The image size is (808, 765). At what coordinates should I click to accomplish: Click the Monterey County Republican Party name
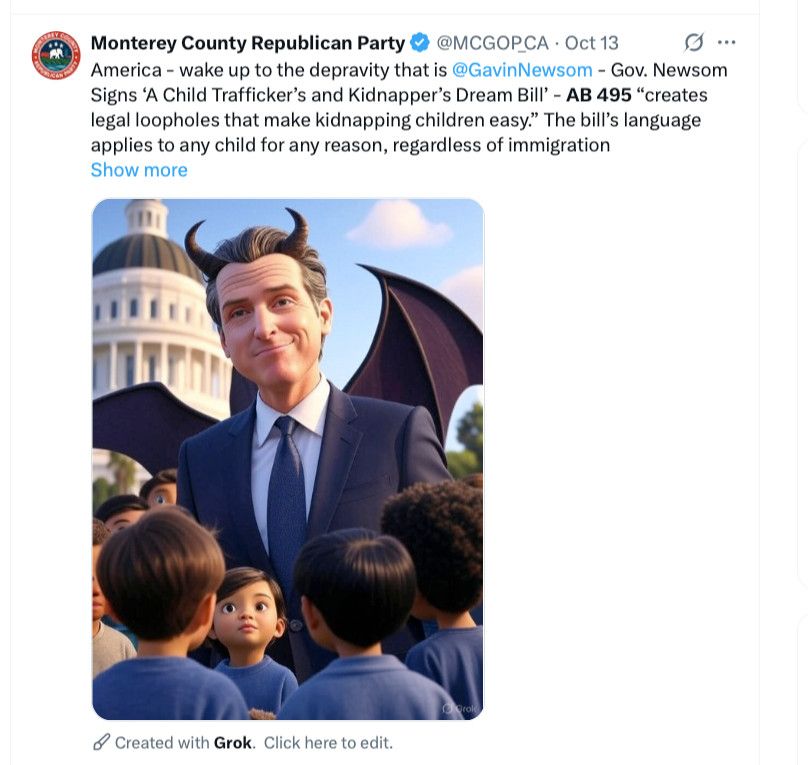click(x=248, y=43)
